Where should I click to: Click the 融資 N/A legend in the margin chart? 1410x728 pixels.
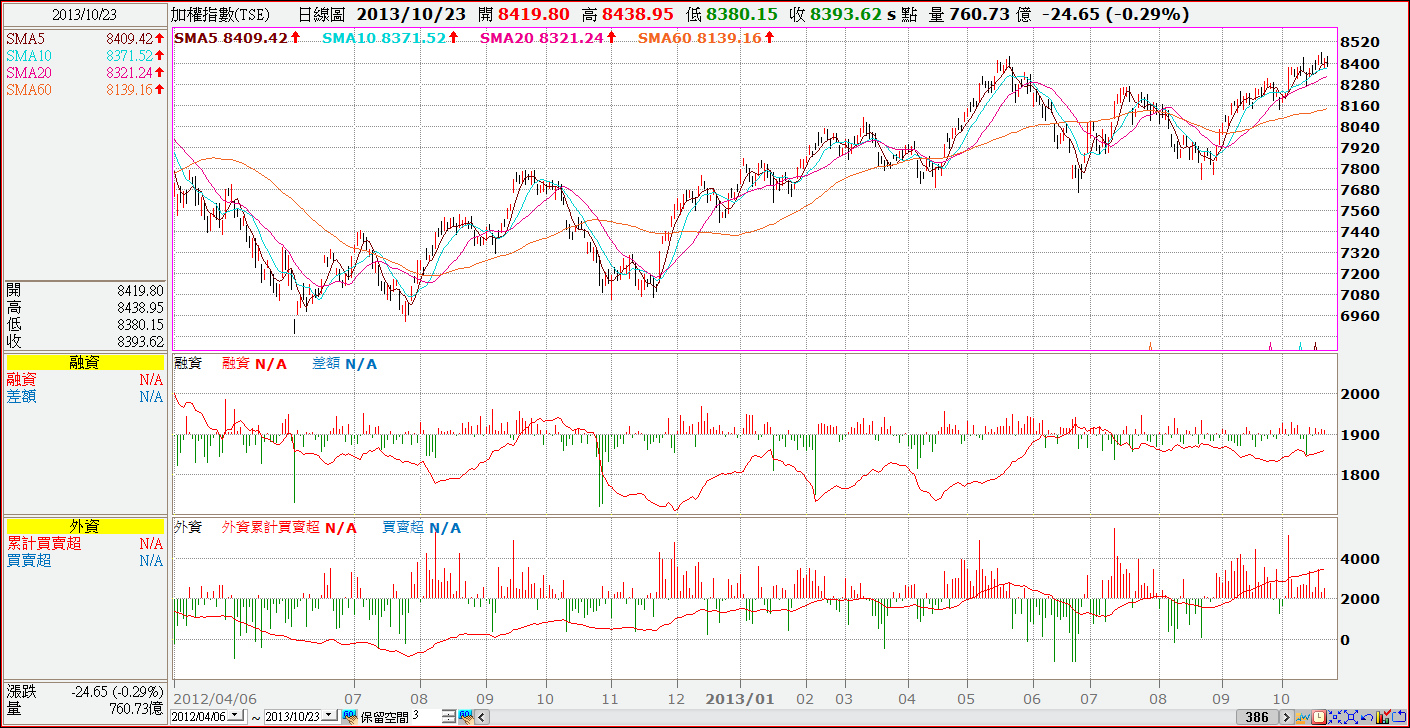click(x=254, y=364)
